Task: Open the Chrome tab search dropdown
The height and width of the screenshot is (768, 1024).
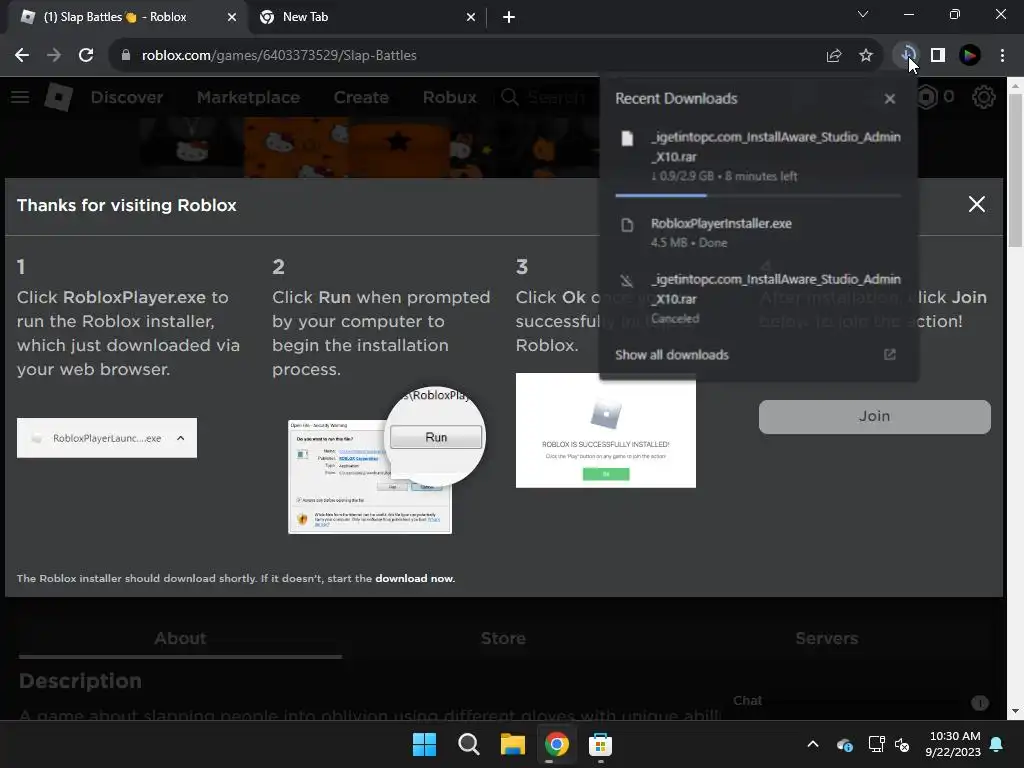Action: 863,14
